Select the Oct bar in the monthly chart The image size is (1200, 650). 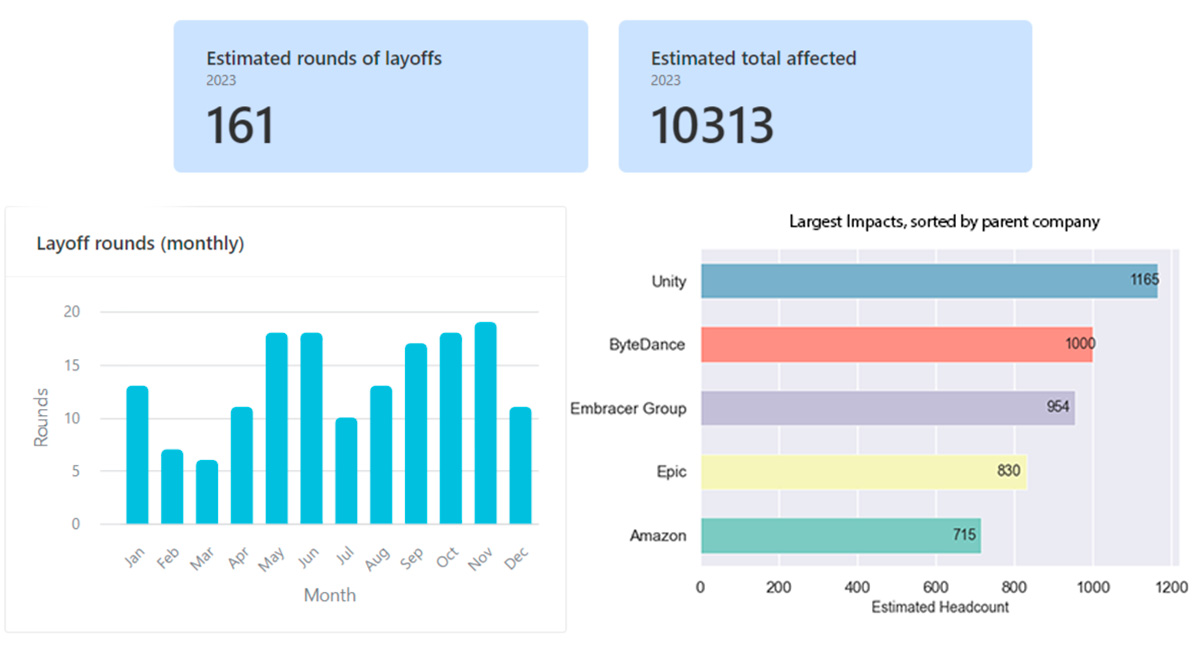coord(451,429)
